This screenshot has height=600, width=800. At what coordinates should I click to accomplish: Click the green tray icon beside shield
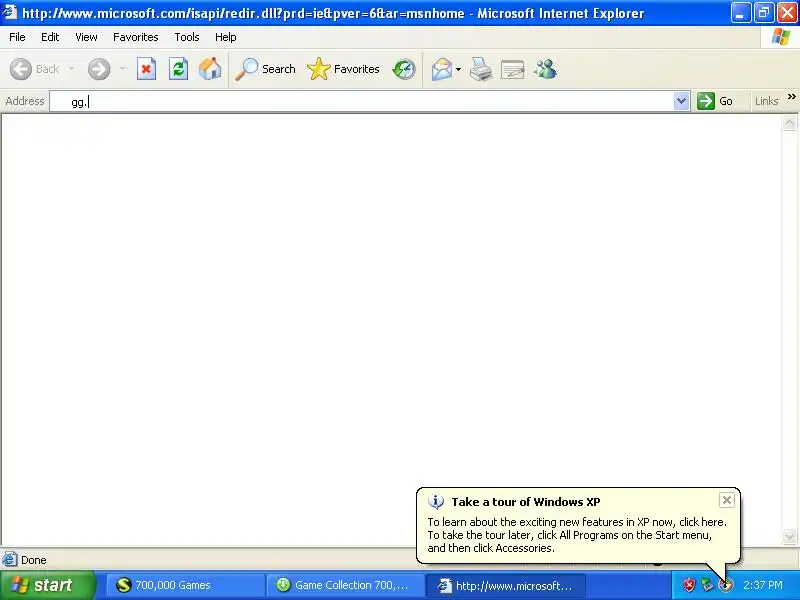tap(707, 585)
